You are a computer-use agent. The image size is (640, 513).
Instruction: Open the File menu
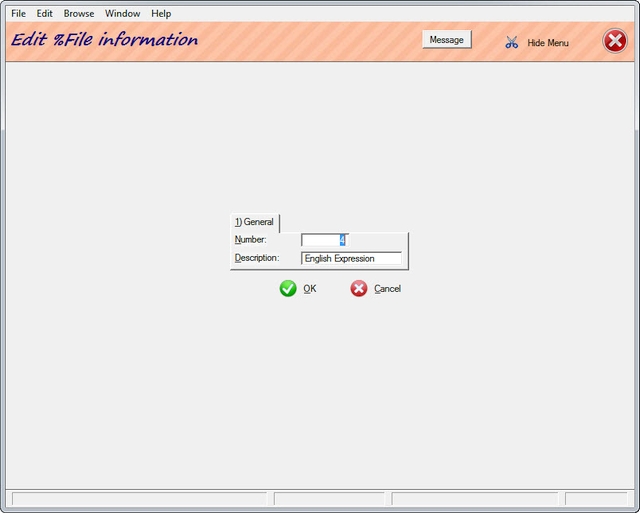point(18,13)
